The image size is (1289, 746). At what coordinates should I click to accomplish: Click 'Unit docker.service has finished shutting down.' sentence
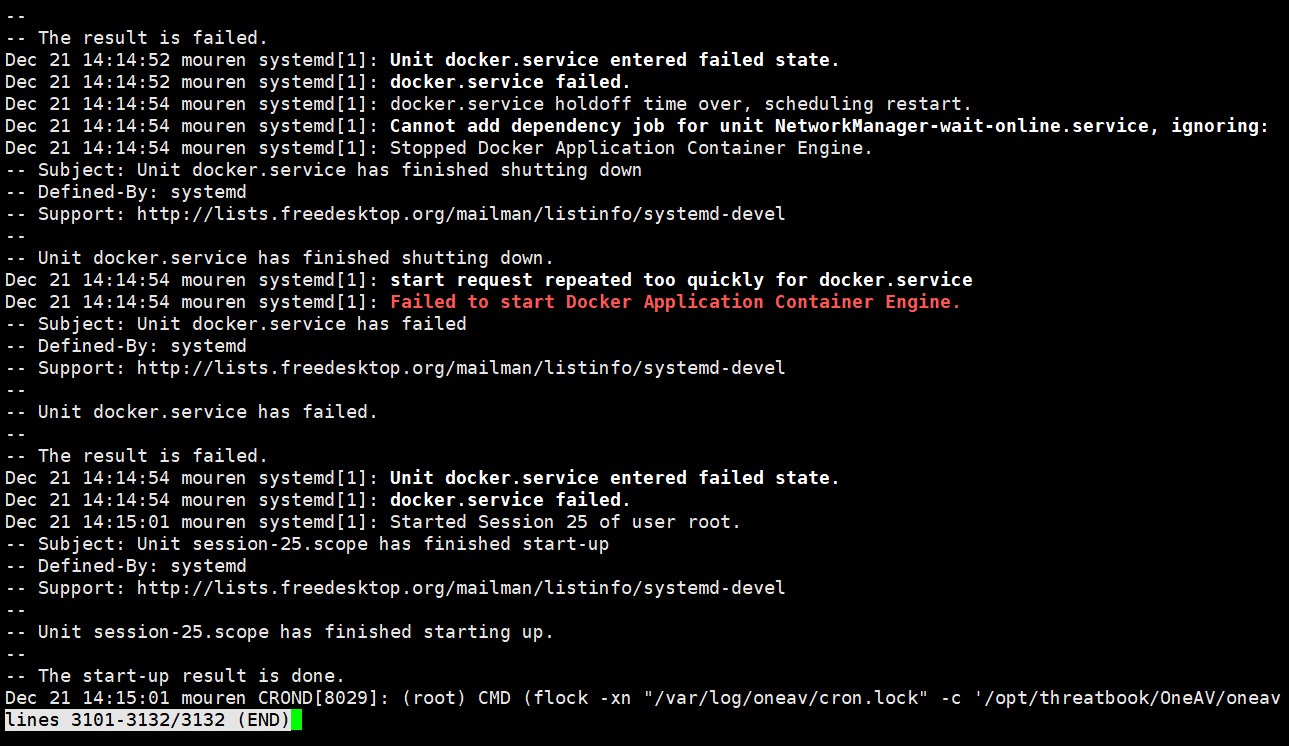click(296, 258)
